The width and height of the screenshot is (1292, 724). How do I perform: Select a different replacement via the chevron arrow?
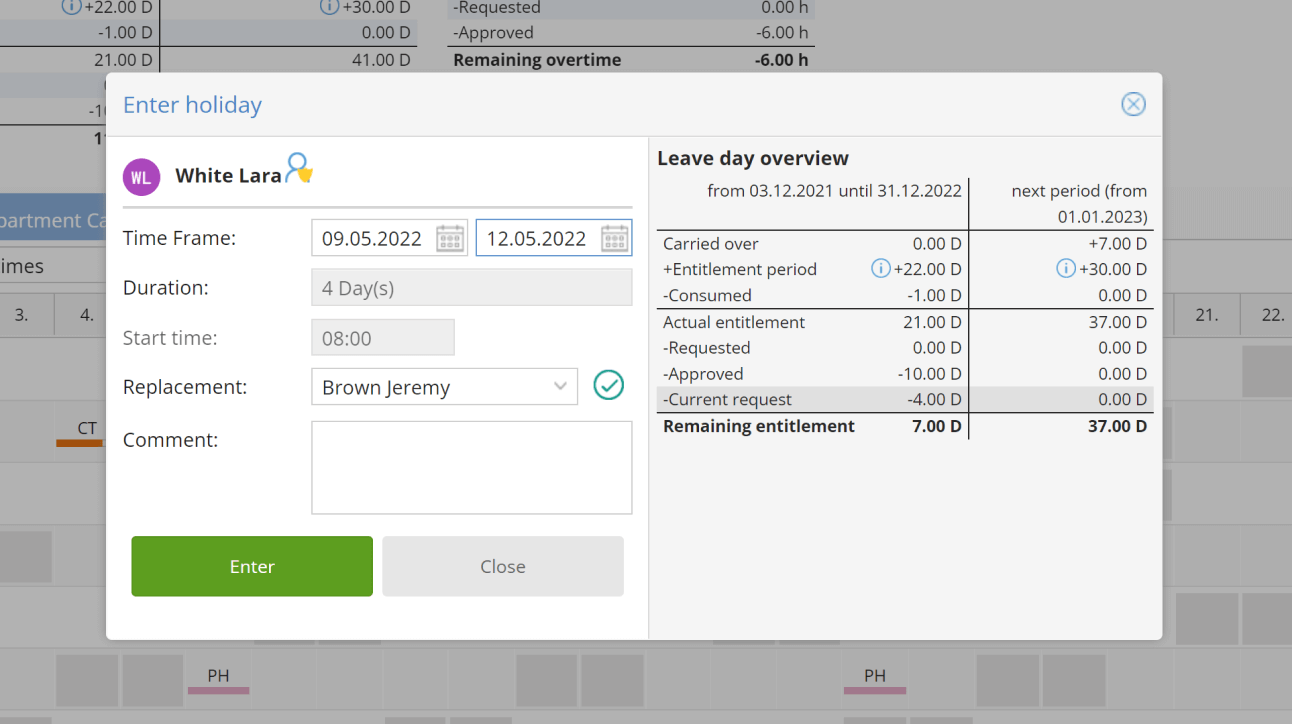click(560, 386)
